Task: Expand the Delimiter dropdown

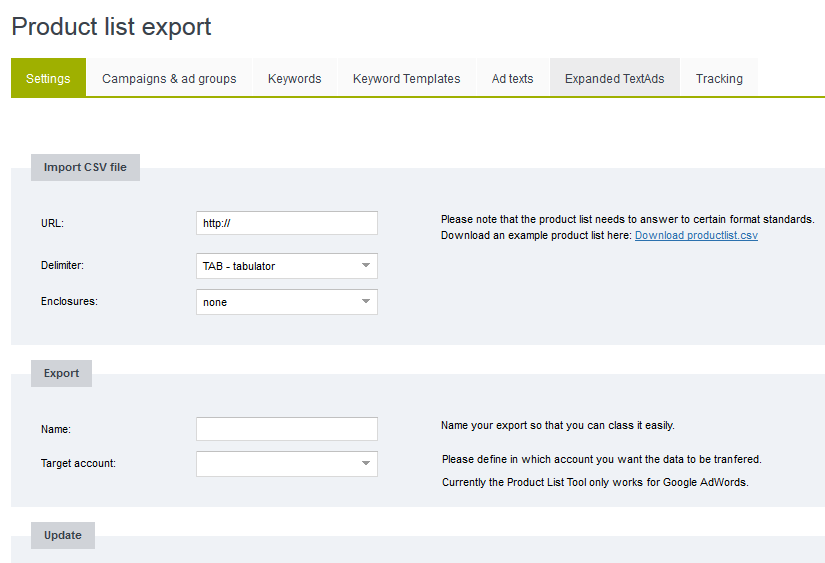Action: pos(286,266)
